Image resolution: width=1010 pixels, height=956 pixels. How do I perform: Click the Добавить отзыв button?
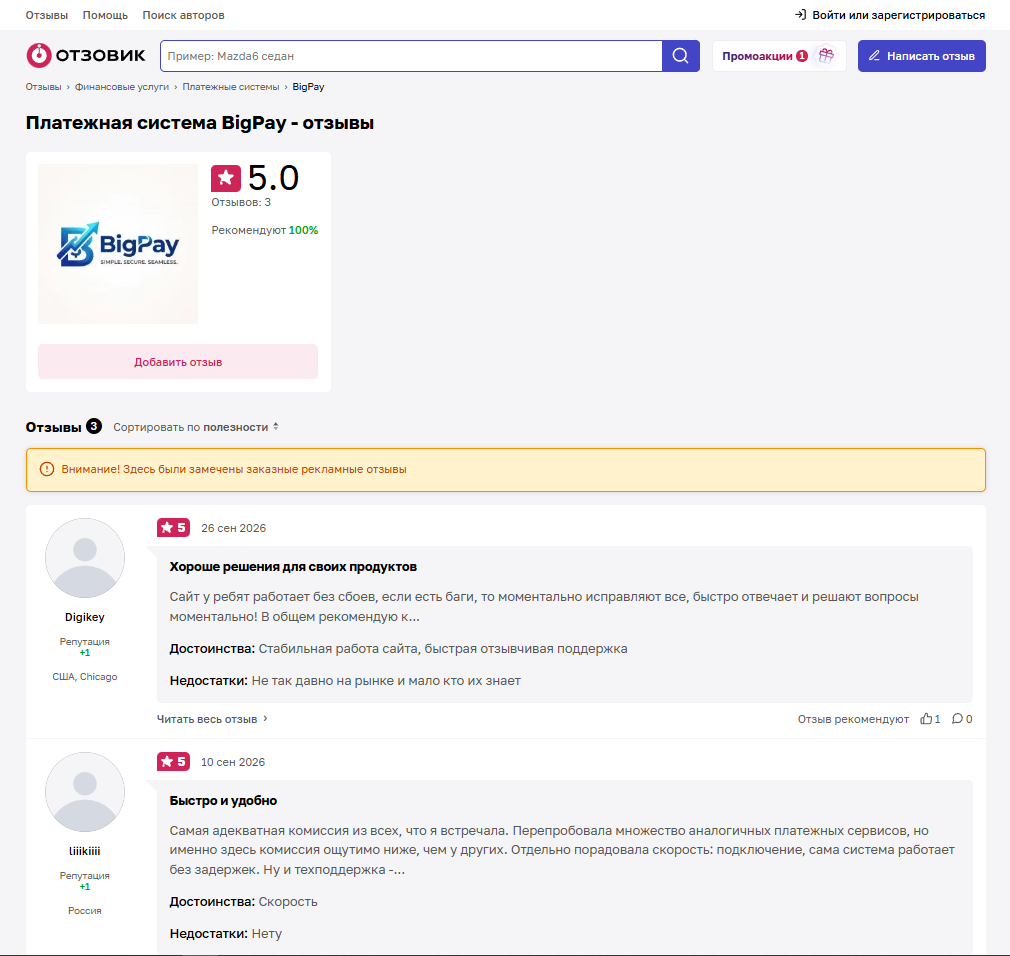(x=178, y=361)
